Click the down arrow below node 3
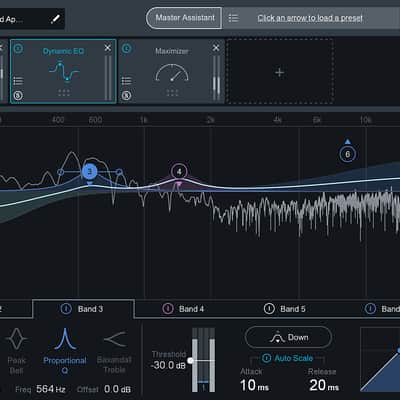Viewport: 400px width, 400px height. (x=90, y=183)
